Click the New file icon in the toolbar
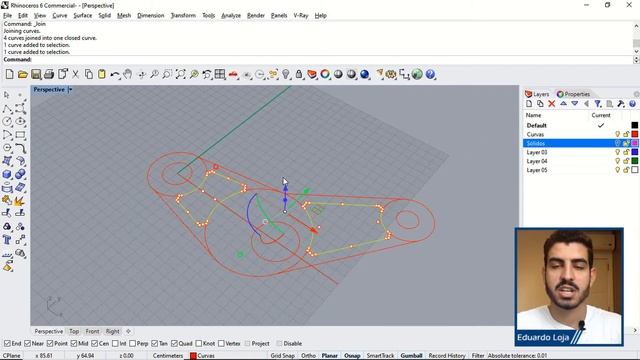The height and width of the screenshot is (360, 640). tap(9, 74)
